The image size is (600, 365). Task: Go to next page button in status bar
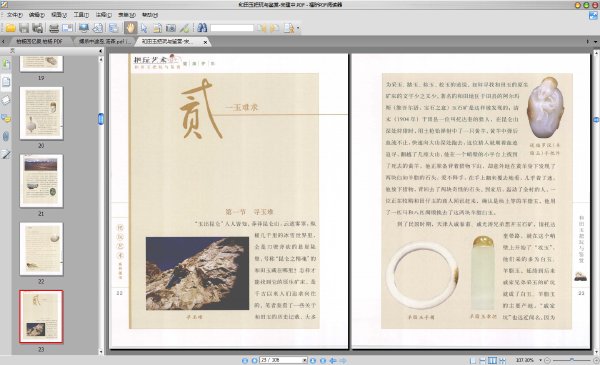[x=313, y=360]
